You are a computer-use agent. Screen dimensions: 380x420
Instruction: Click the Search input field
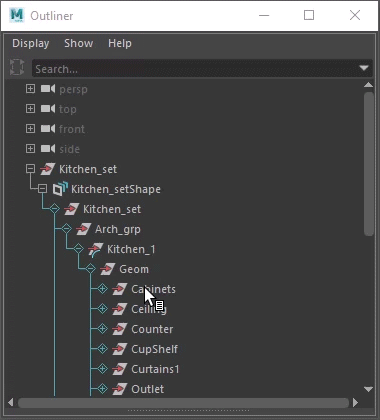[x=196, y=69]
